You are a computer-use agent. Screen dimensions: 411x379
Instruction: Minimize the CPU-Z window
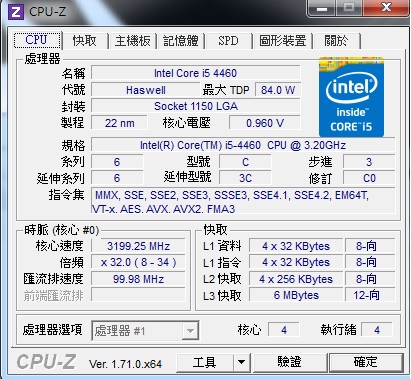tap(322, 8)
